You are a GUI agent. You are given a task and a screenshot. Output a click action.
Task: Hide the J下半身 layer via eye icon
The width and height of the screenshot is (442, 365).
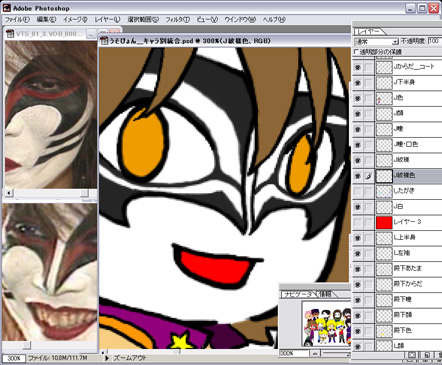[358, 83]
